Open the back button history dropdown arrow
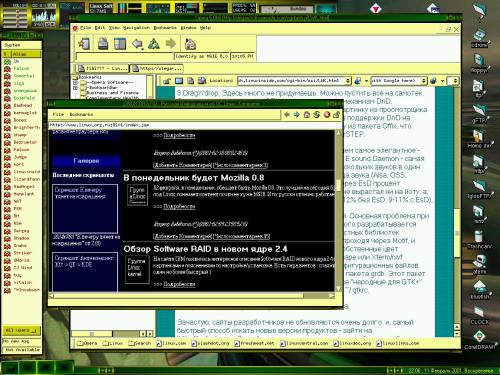The width and height of the screenshot is (500, 375). coord(143,49)
